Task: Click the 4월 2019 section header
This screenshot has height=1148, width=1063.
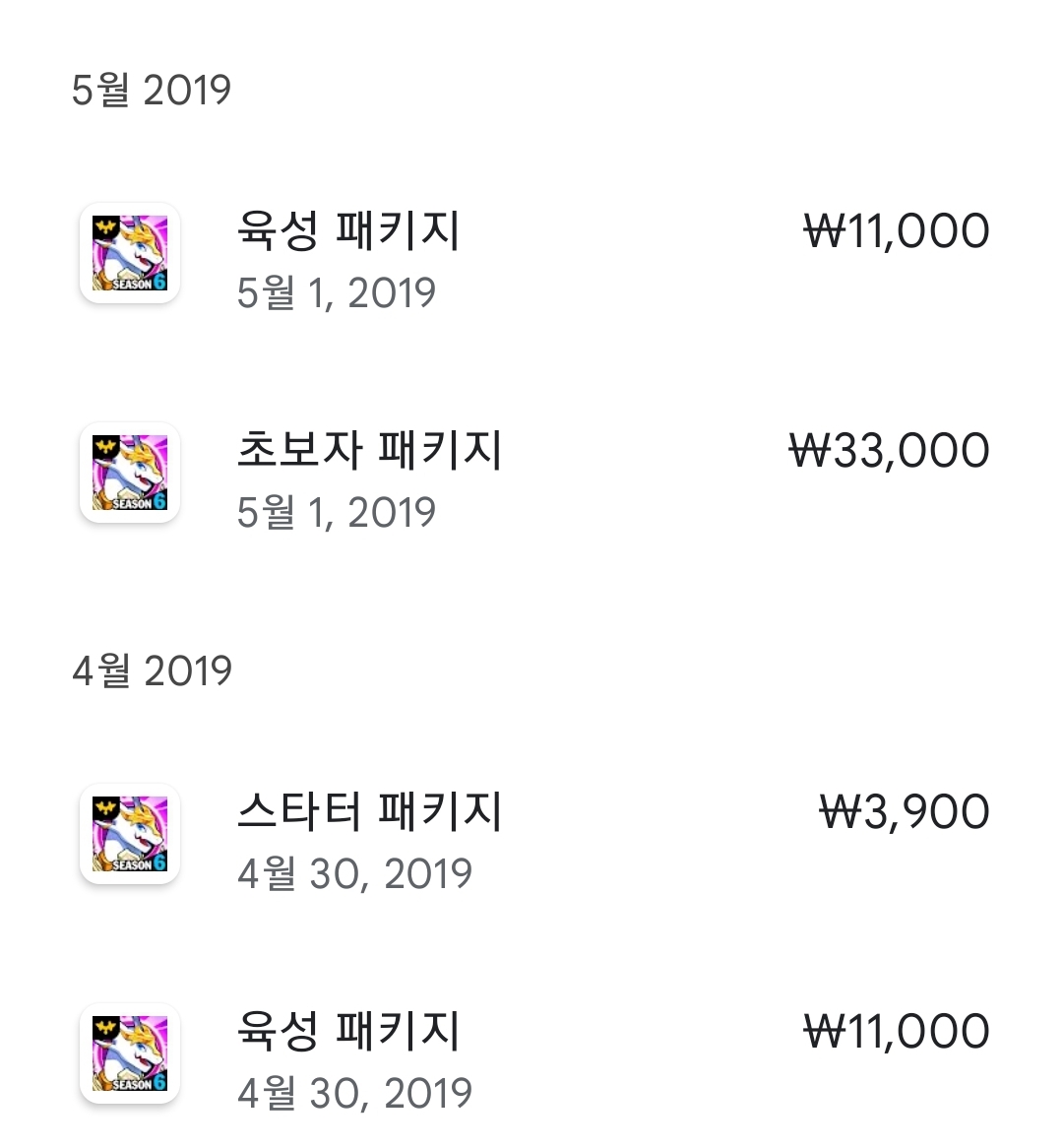Action: point(152,670)
